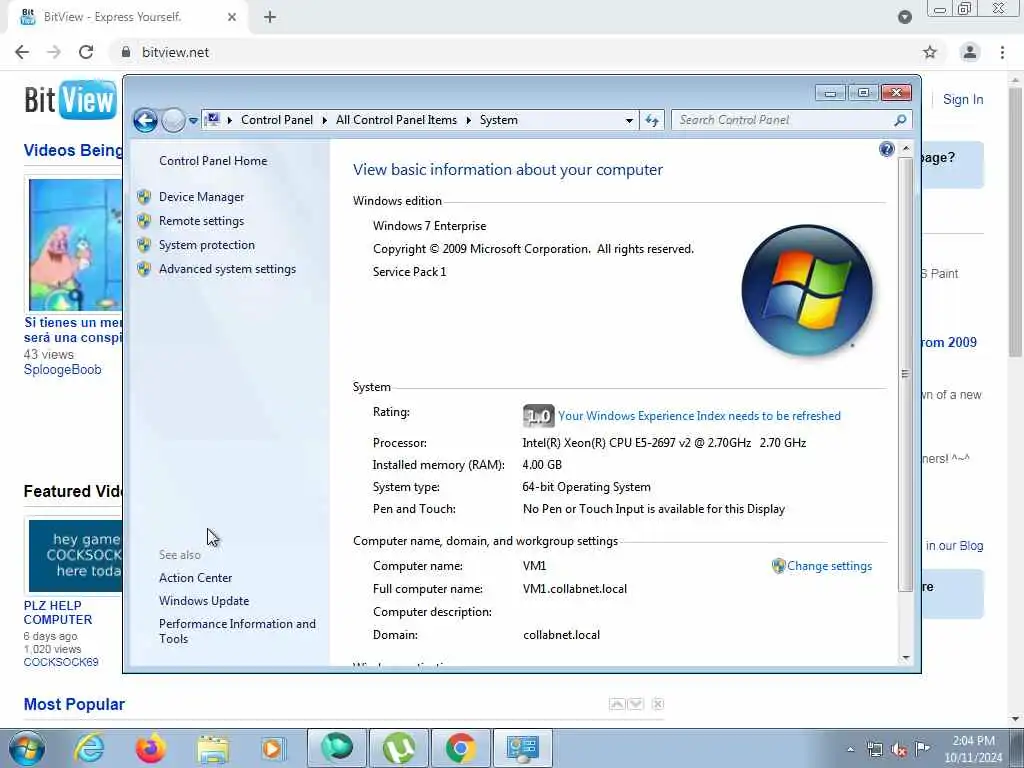Open Action Center under See also
The height and width of the screenshot is (768, 1024).
click(x=195, y=578)
